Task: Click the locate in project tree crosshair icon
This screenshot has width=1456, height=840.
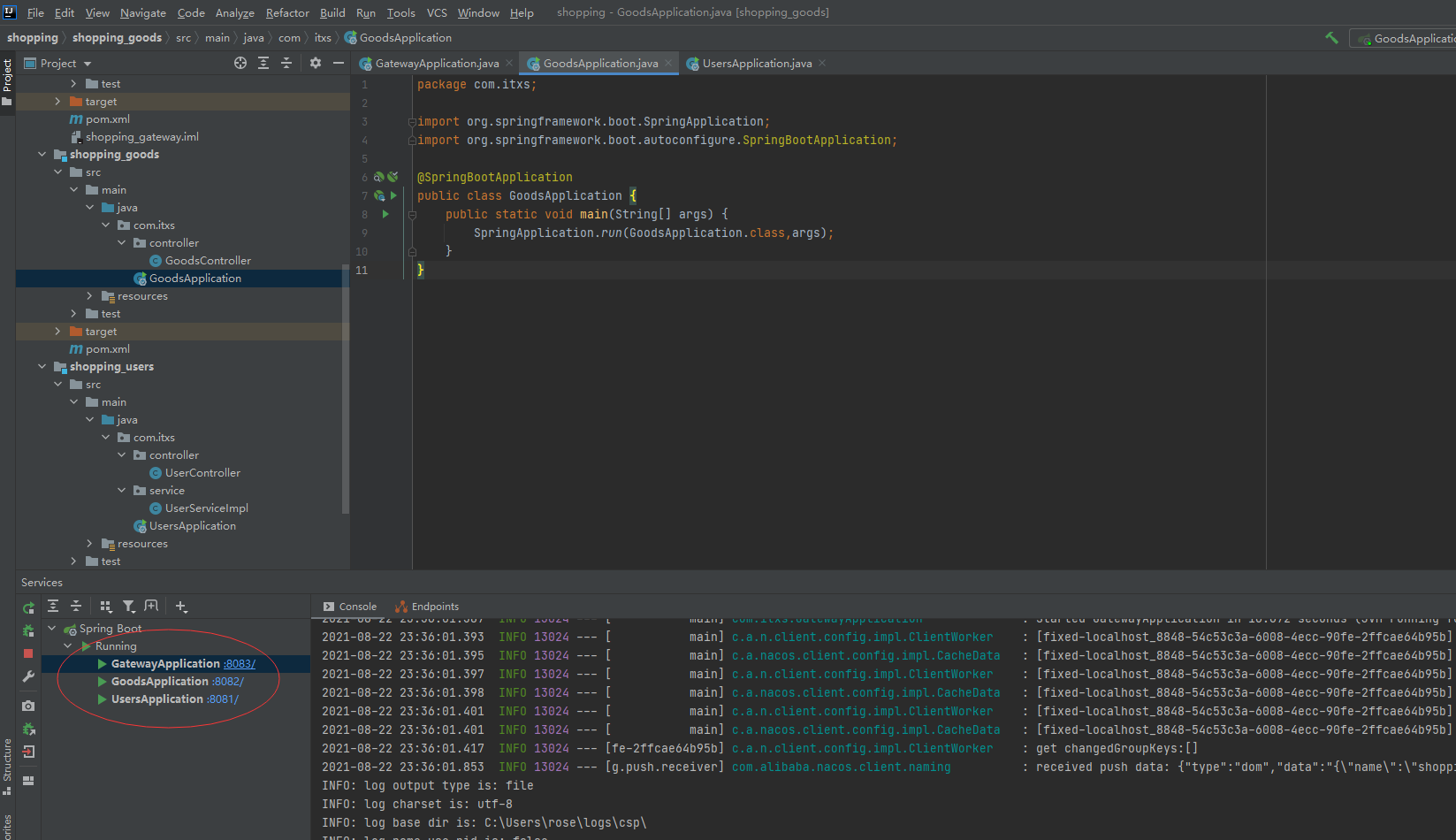Action: coord(240,63)
